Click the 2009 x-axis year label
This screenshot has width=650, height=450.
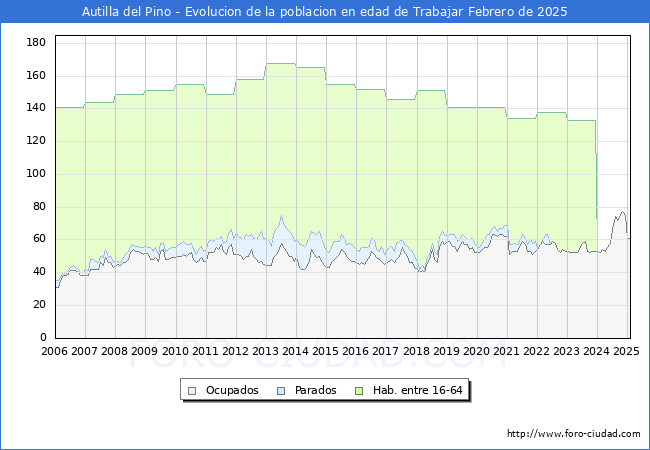point(145,351)
